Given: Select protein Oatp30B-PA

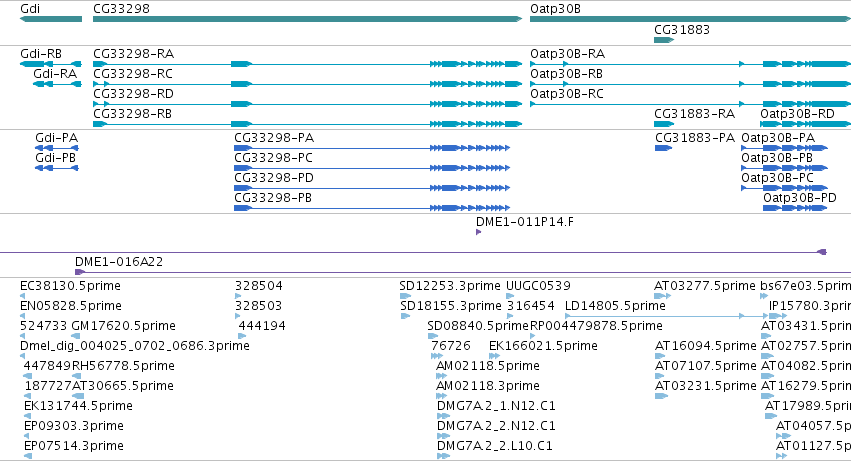Looking at the screenshot, I should pos(778,138).
